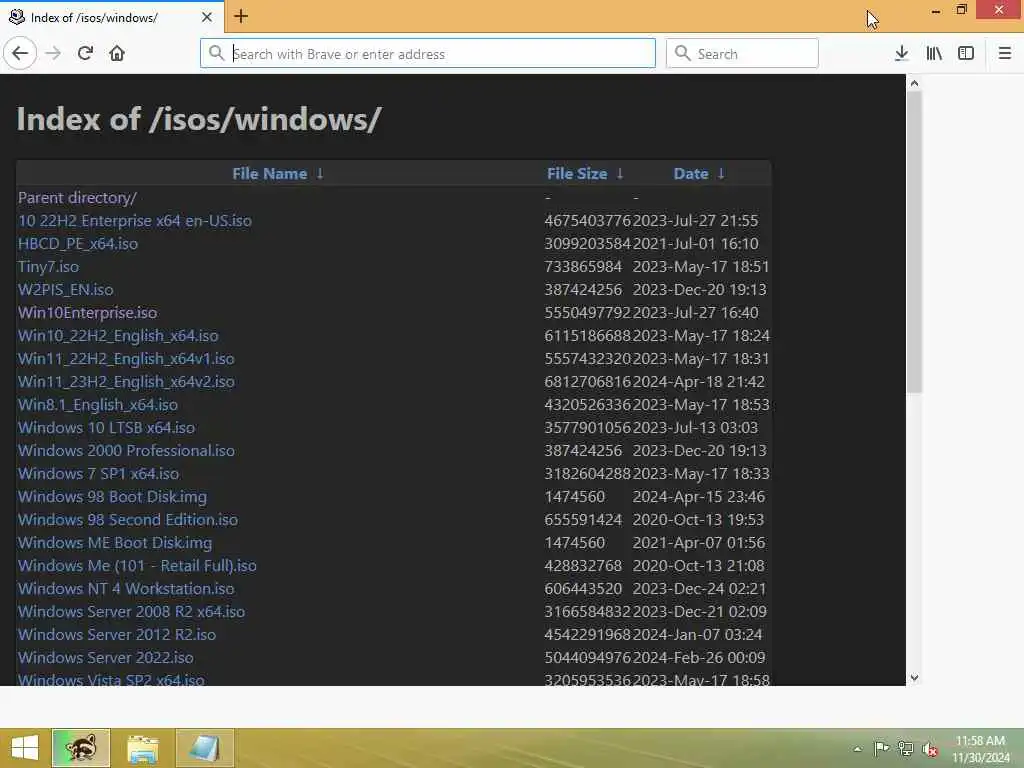Open the Library bookmarks icon
The width and height of the screenshot is (1024, 768).
tap(934, 53)
